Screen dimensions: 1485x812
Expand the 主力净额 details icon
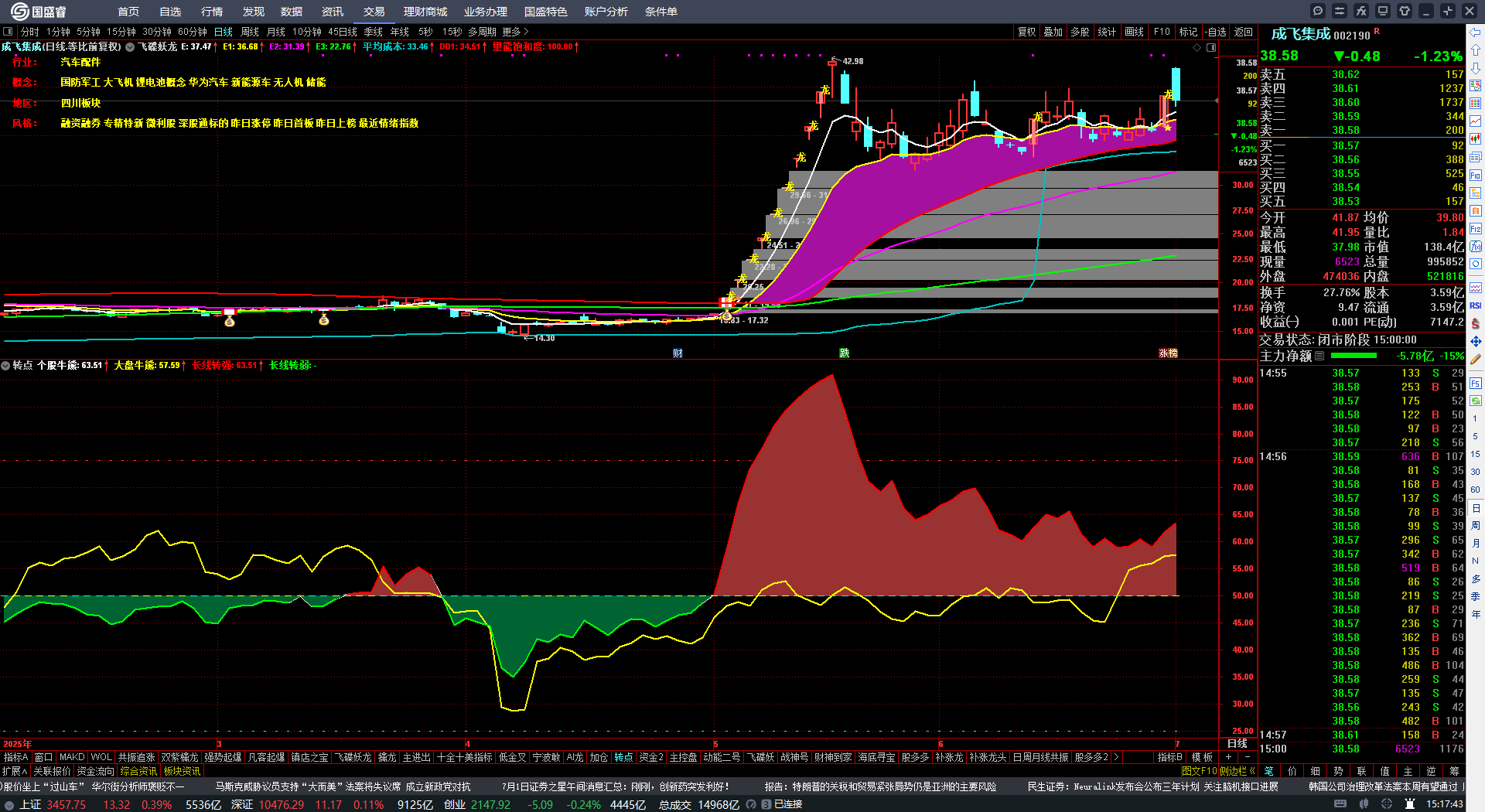click(x=1319, y=356)
